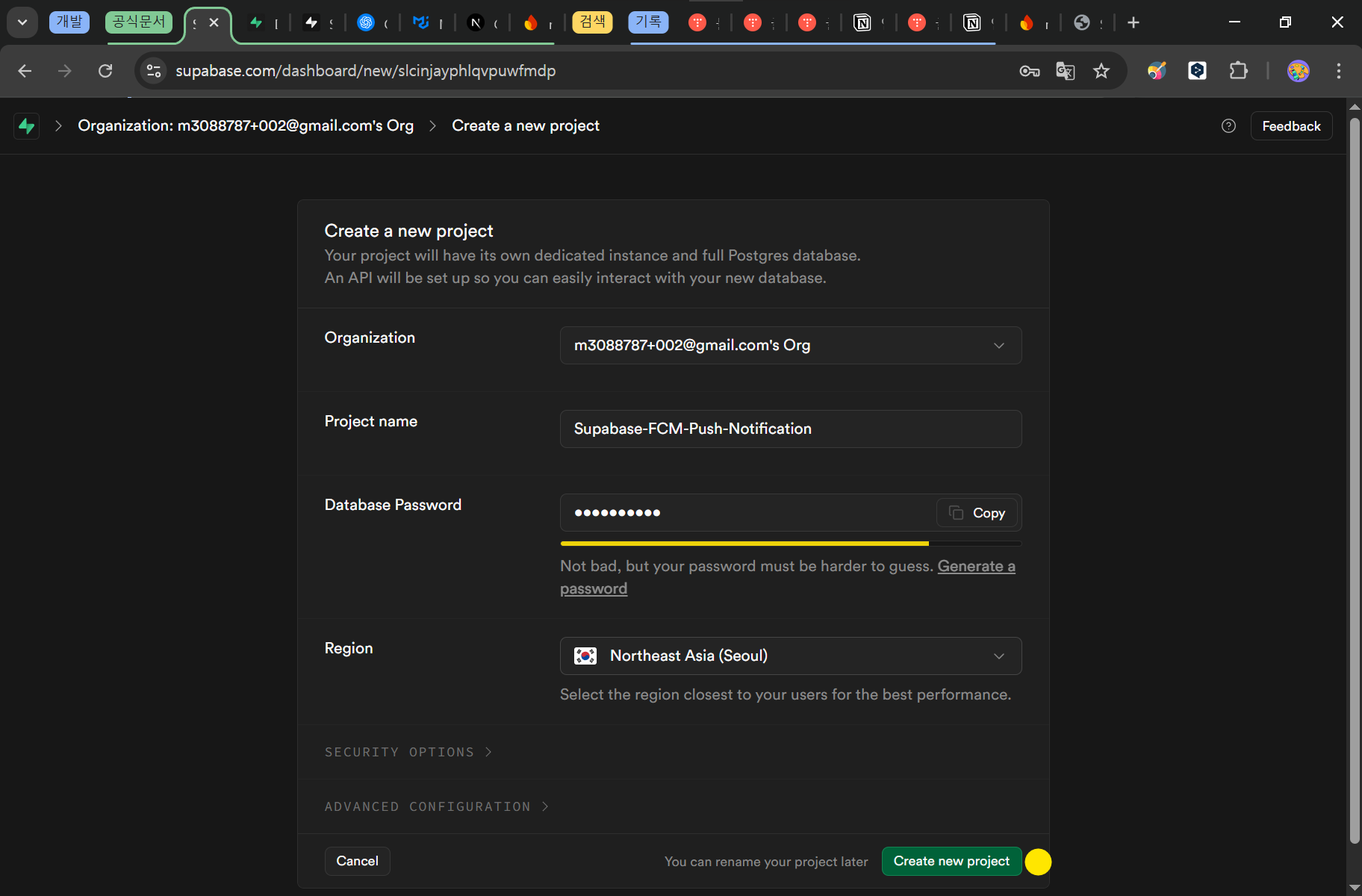
Task: Click the browser address bar URL
Action: coord(365,71)
